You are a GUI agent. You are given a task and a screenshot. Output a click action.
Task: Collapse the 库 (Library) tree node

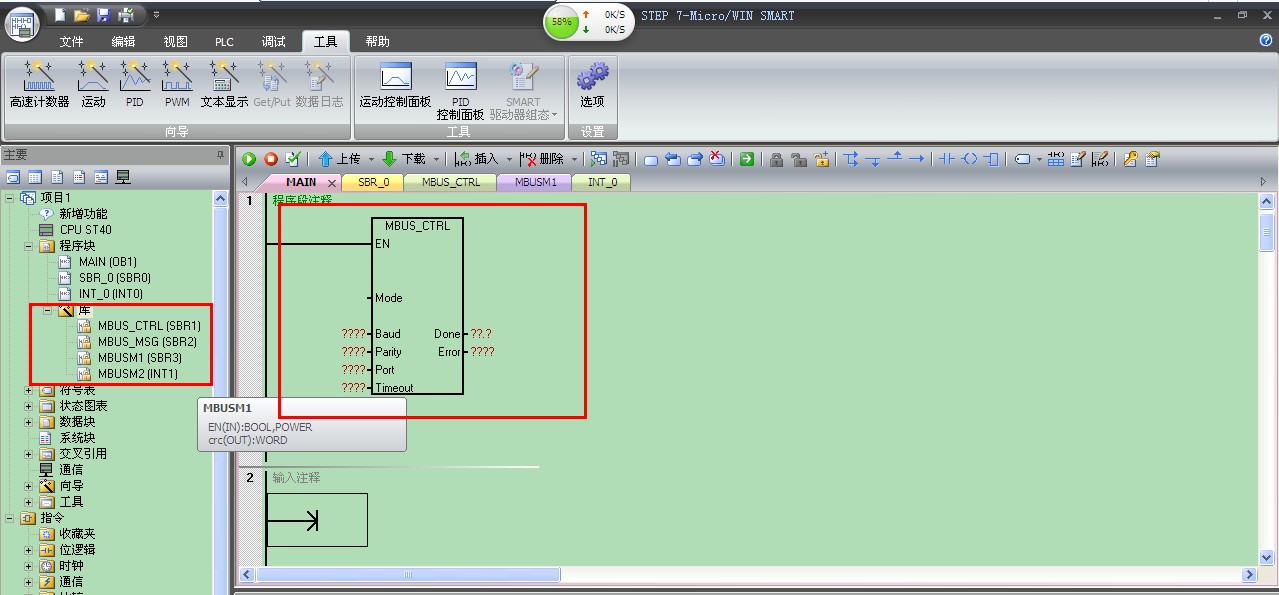[47, 310]
